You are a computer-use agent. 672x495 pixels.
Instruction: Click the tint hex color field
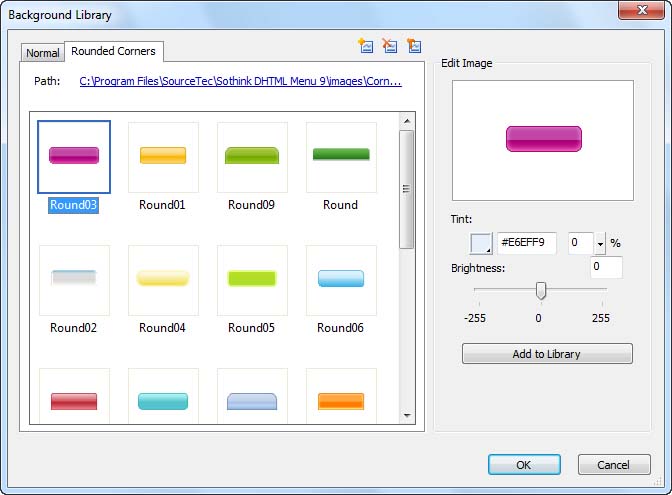(x=527, y=243)
